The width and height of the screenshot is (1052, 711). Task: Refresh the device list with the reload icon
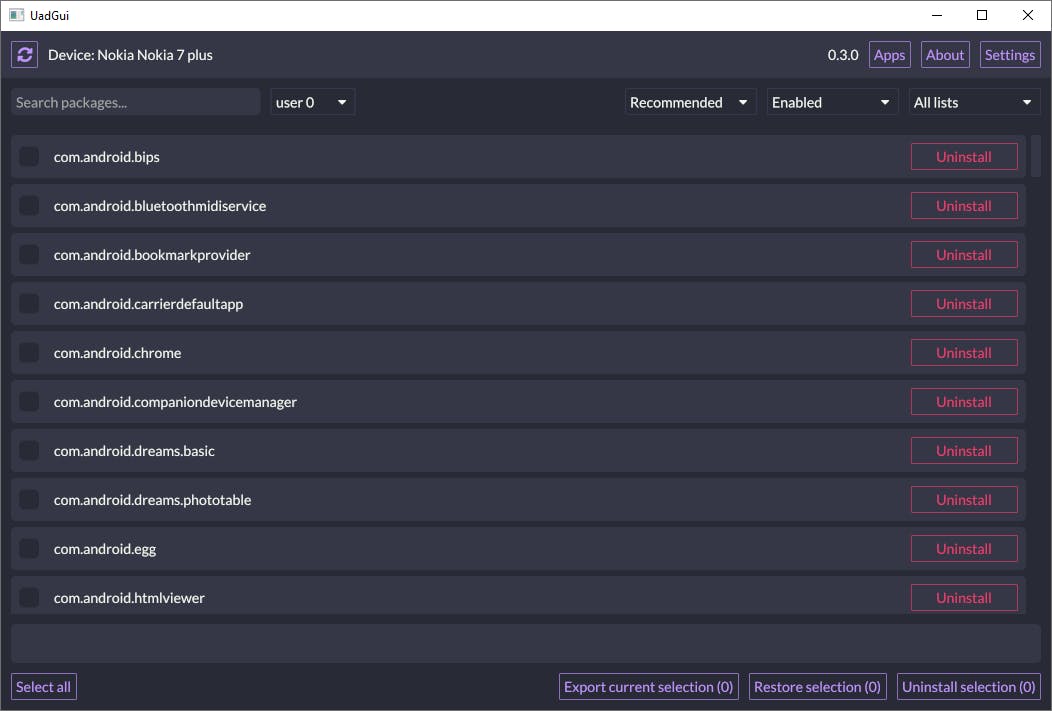point(25,55)
